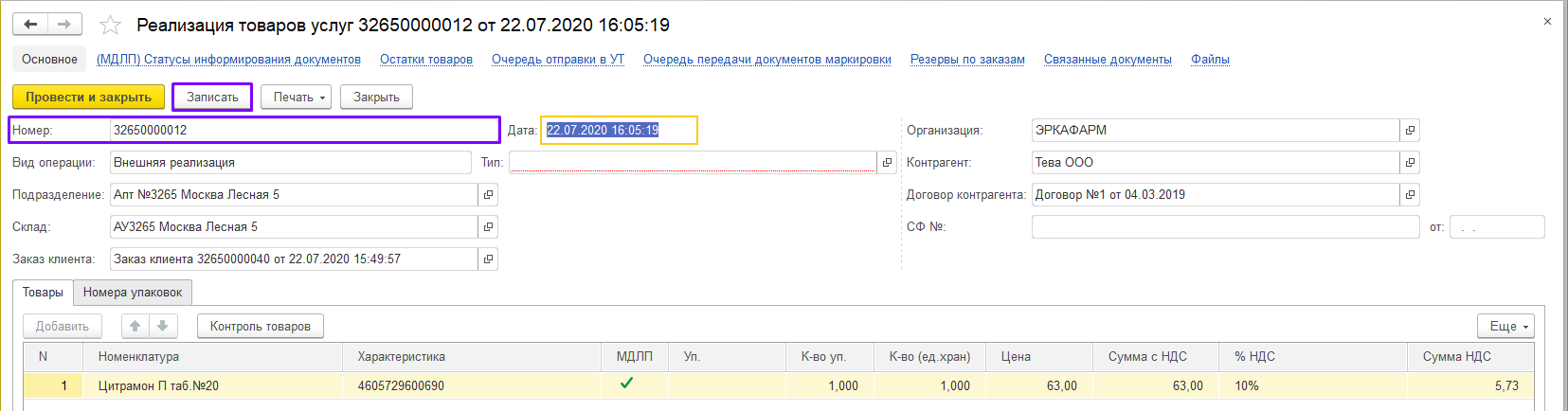This screenshot has height=411, width=1568.
Task: Click the Провести и закрыть button
Action: [x=88, y=98]
